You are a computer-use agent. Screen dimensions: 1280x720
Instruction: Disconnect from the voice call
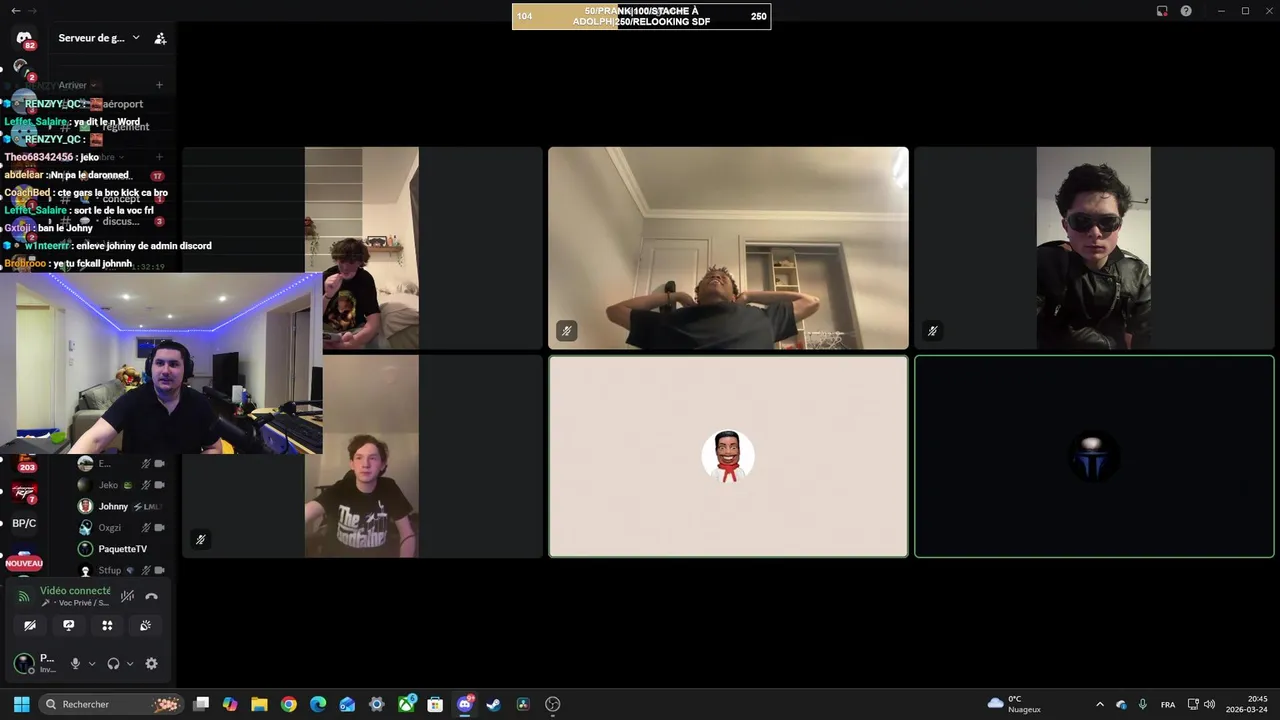pos(152,596)
